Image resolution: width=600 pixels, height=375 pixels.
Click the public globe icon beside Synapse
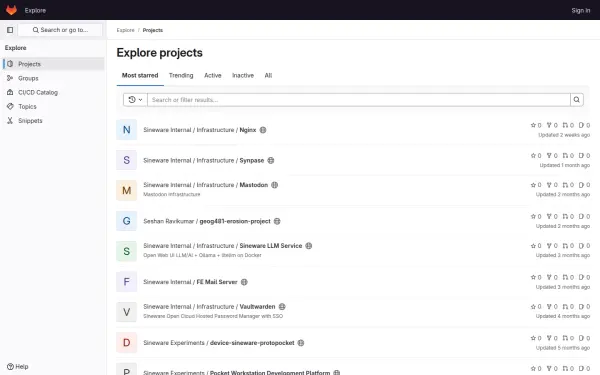tap(271, 160)
